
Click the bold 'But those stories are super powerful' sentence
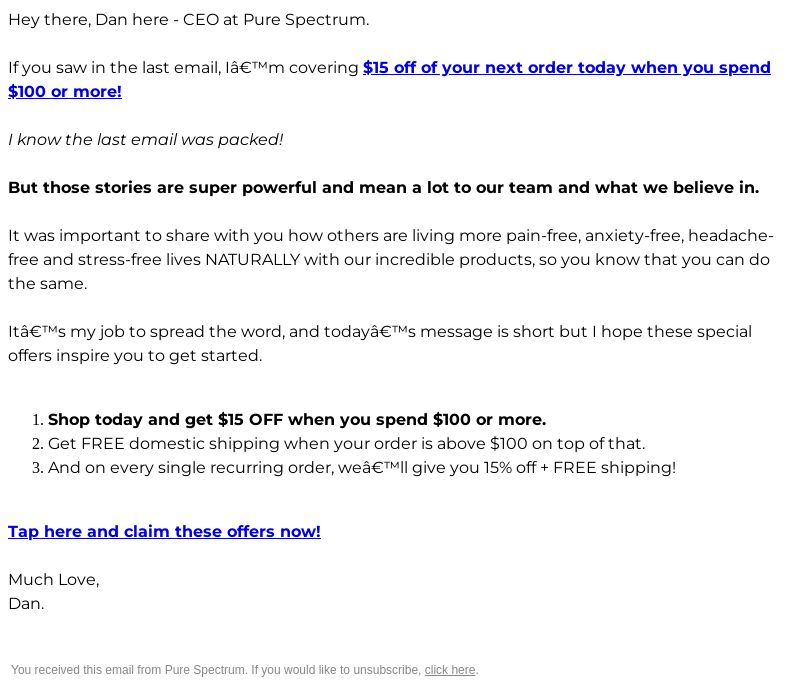point(384,187)
